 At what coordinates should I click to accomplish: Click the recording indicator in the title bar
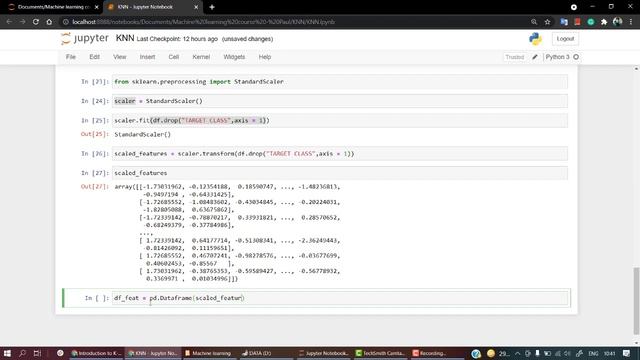[573, 7]
